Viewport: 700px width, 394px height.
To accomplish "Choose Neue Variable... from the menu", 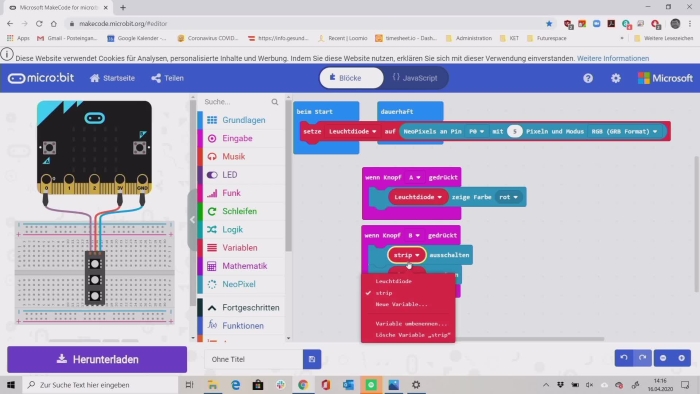I will point(401,304).
